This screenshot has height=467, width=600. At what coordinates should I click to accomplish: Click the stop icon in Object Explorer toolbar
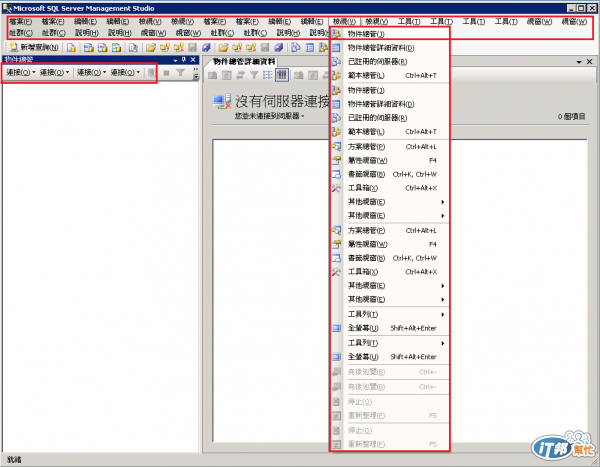(x=166, y=72)
